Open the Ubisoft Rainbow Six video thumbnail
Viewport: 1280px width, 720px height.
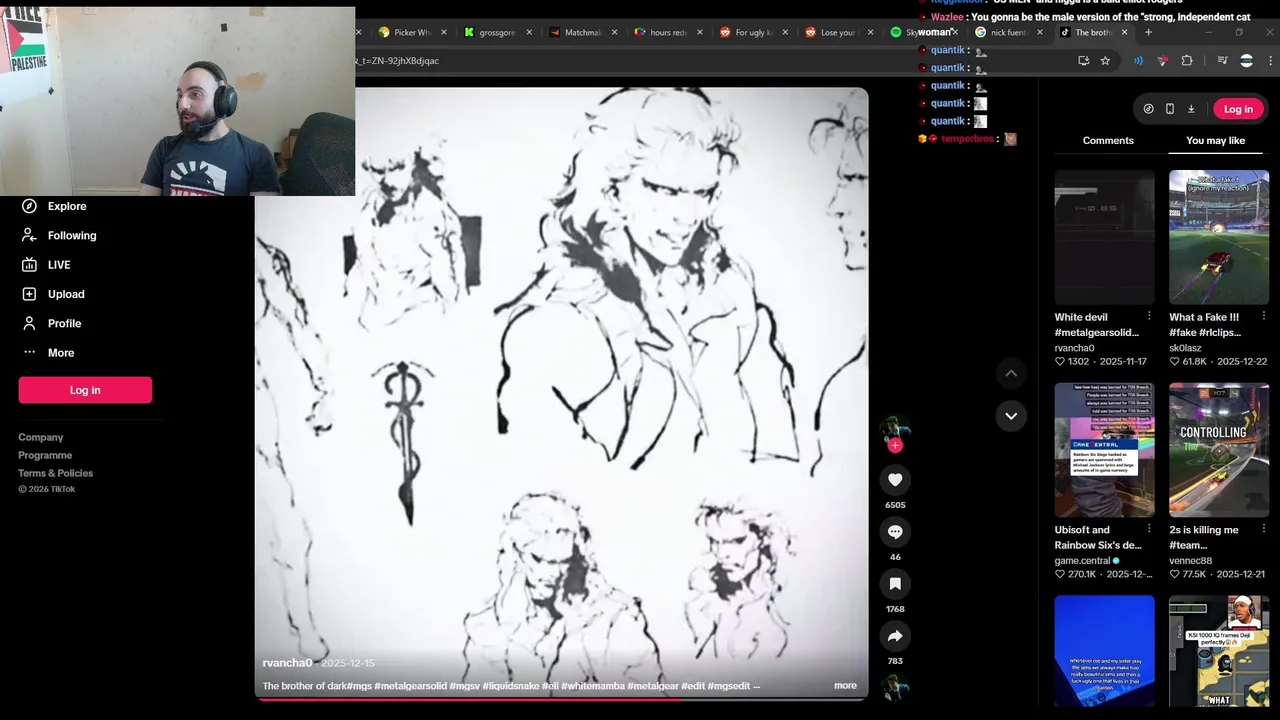pyautogui.click(x=1104, y=450)
